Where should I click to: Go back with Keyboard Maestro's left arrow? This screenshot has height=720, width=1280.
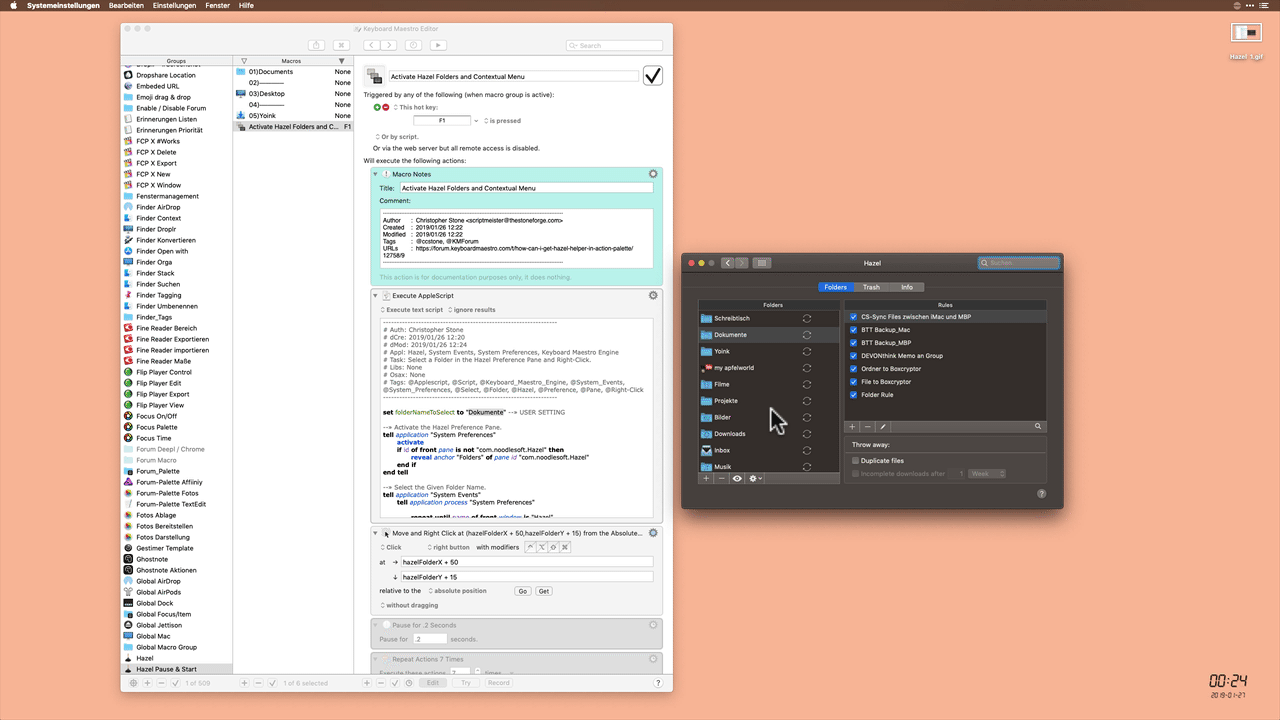(371, 45)
